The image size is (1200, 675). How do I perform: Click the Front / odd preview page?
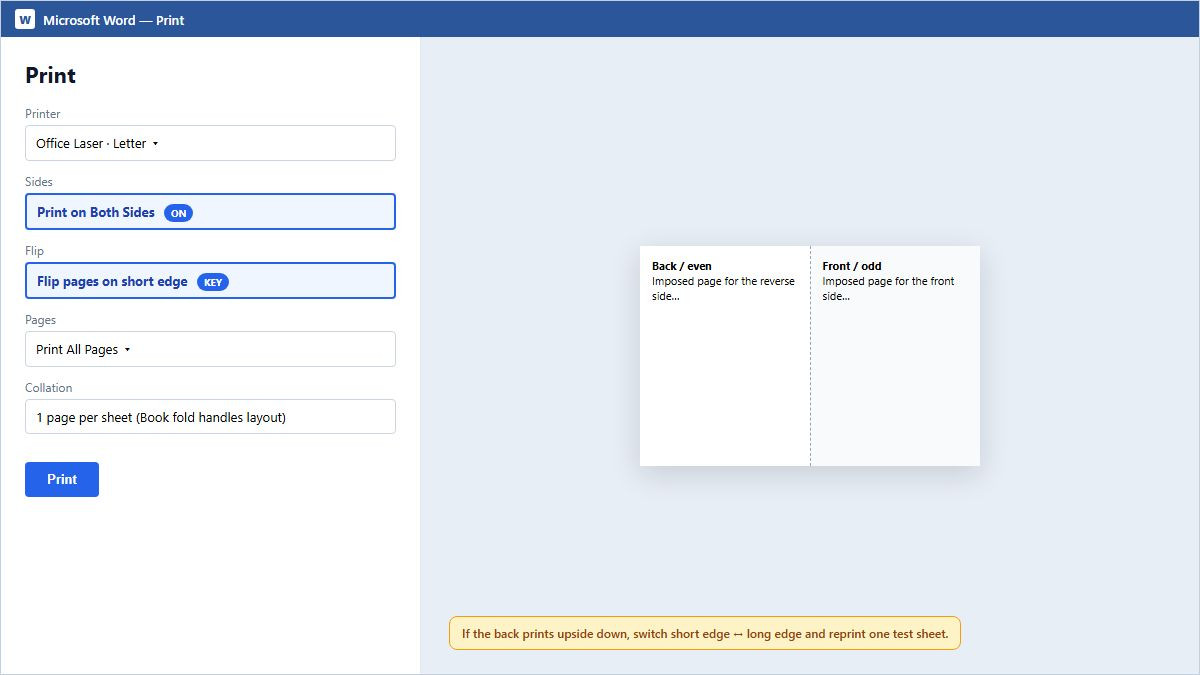pos(895,356)
